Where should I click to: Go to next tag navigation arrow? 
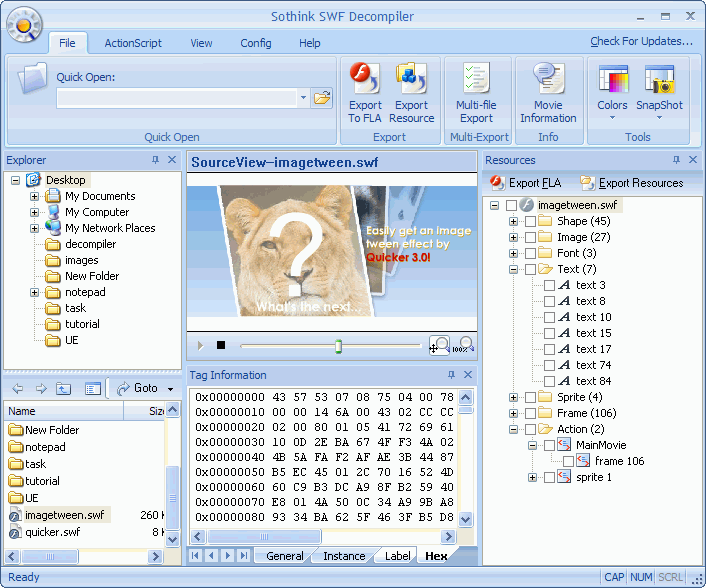[x=227, y=556]
